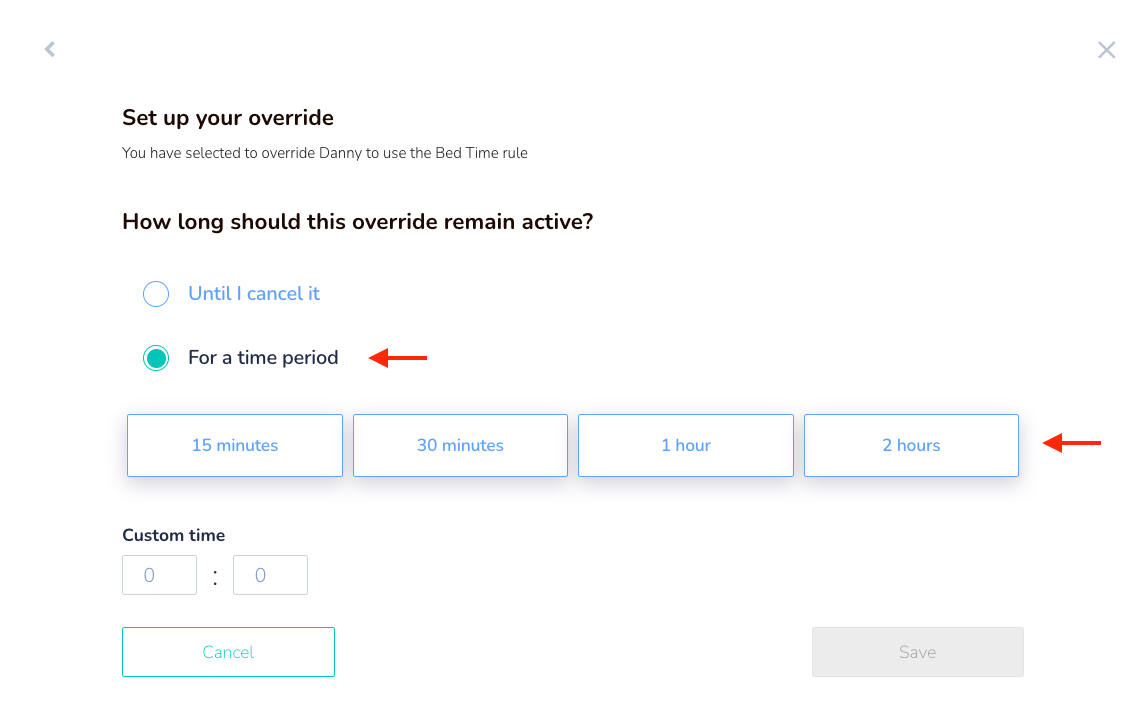The height and width of the screenshot is (721, 1145).
Task: Click the red arrow beside 'For a time period'
Action: [x=398, y=358]
